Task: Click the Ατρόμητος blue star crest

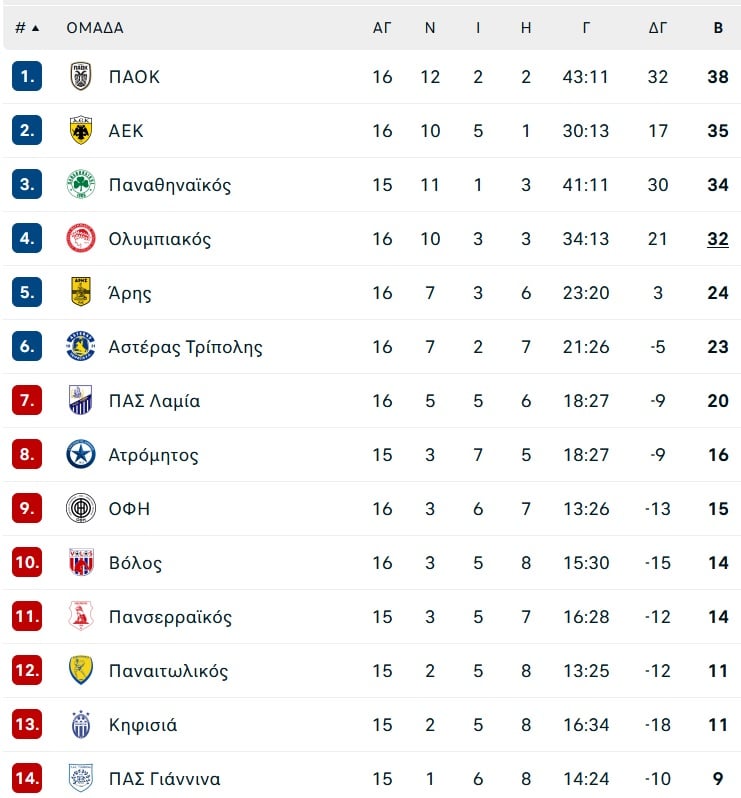Action: (81, 454)
